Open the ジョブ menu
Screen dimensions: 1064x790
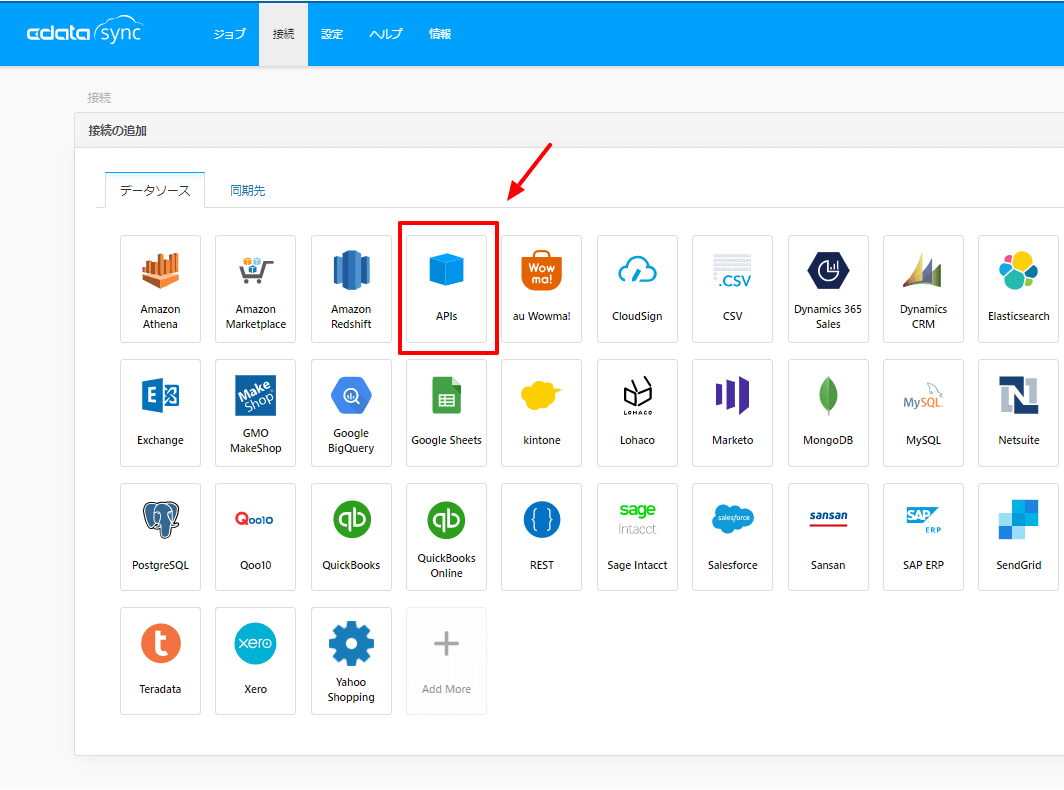tap(230, 34)
